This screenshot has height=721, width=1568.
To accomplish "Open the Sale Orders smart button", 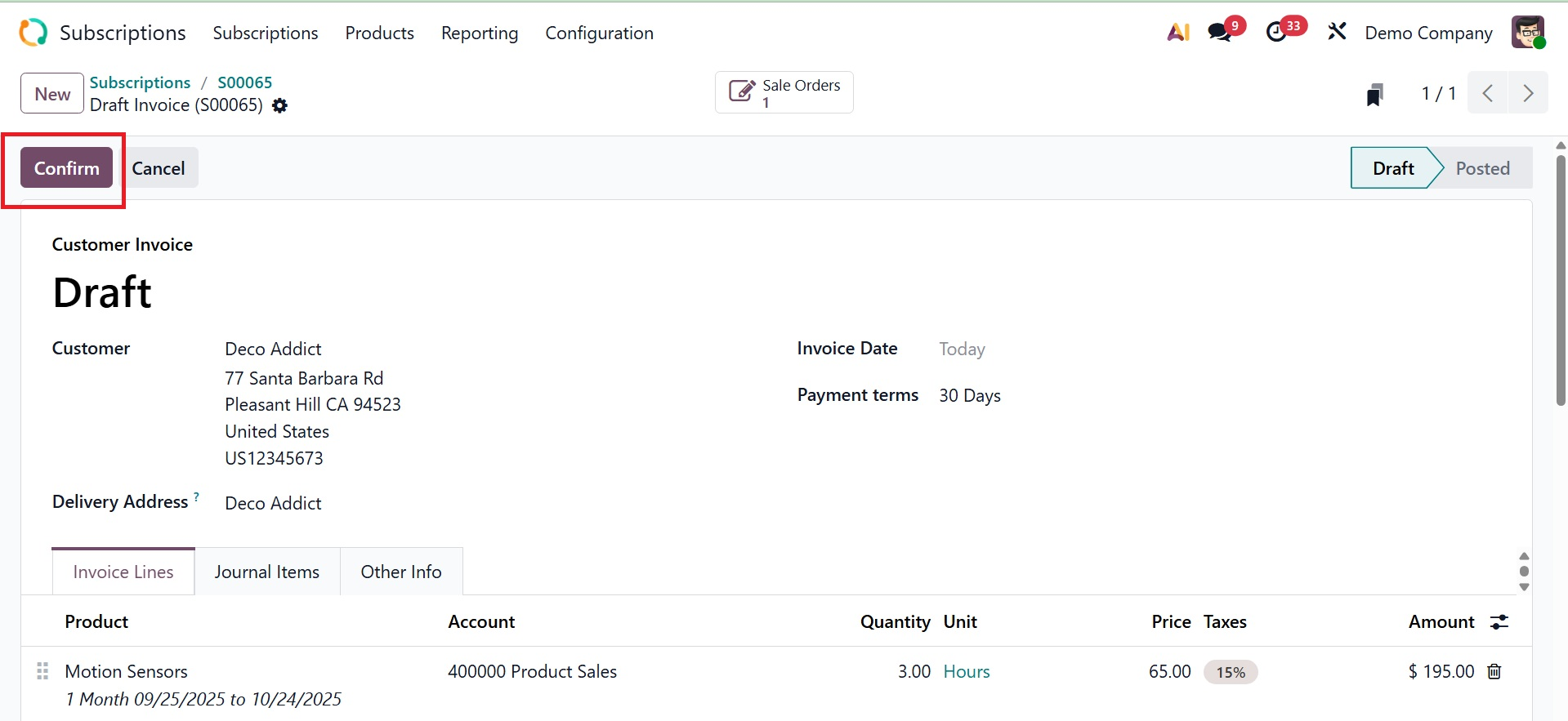I will 784,93.
